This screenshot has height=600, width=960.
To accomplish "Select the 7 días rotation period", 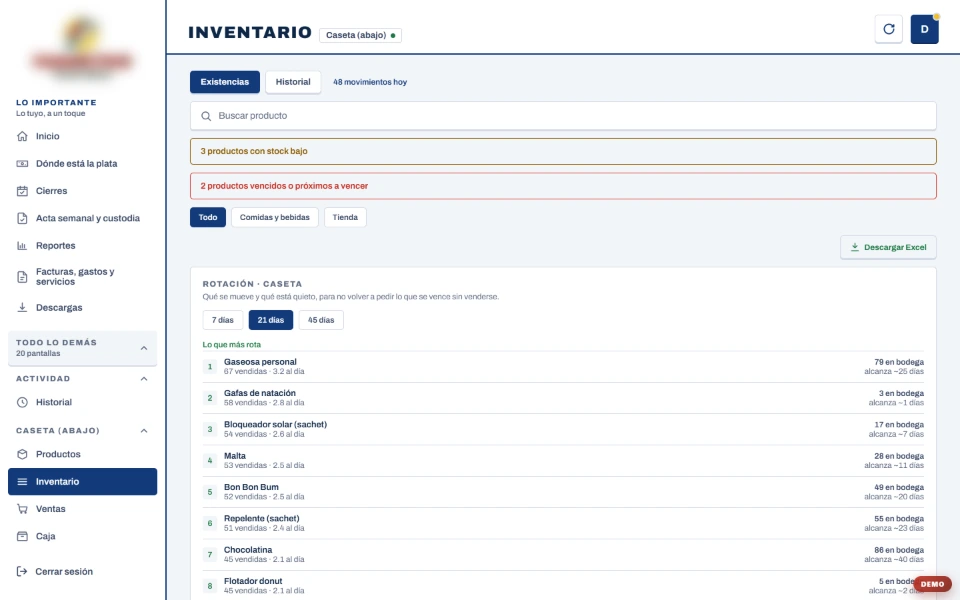I will point(223,320).
